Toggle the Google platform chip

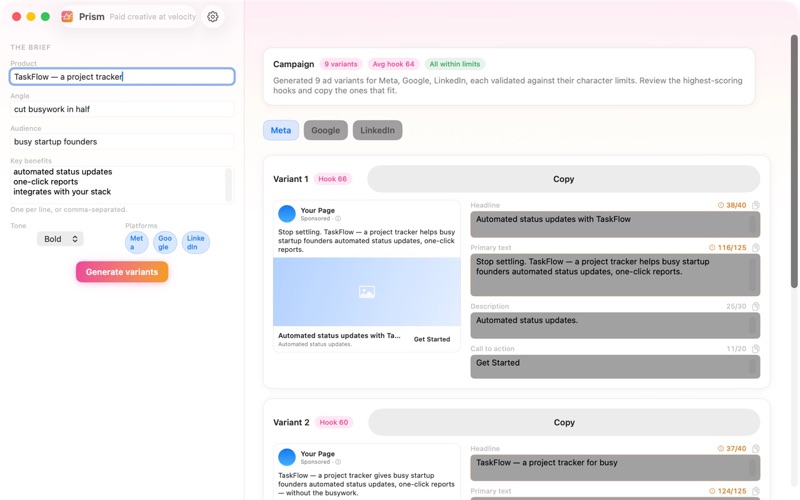(x=165, y=242)
